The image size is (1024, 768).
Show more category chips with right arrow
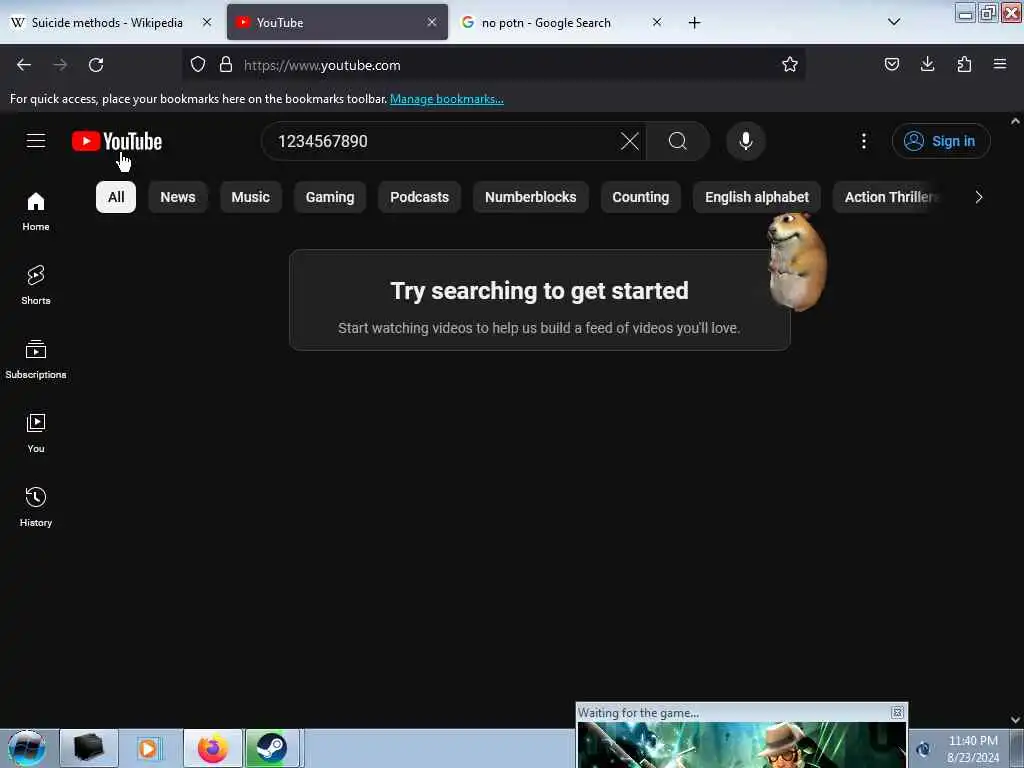tap(978, 197)
